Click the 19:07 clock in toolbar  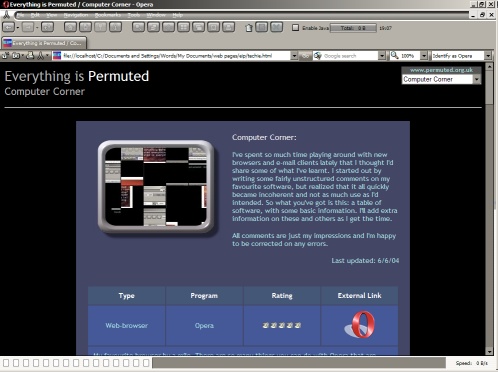[385, 28]
